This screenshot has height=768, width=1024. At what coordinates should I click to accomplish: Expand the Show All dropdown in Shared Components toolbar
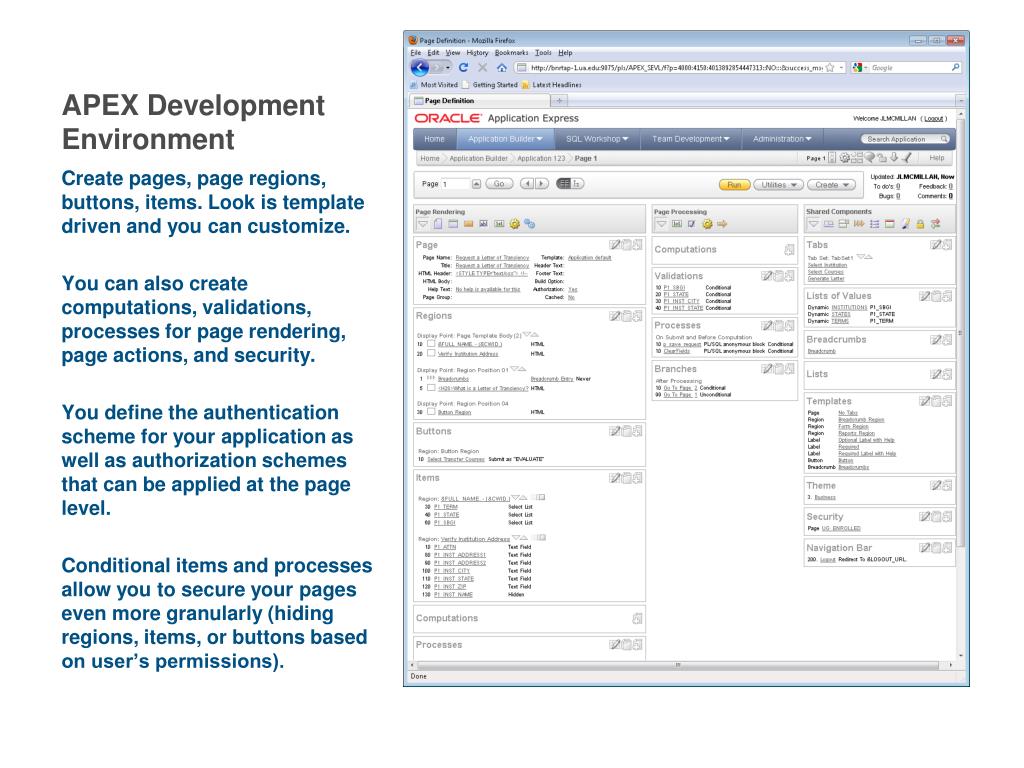(813, 224)
